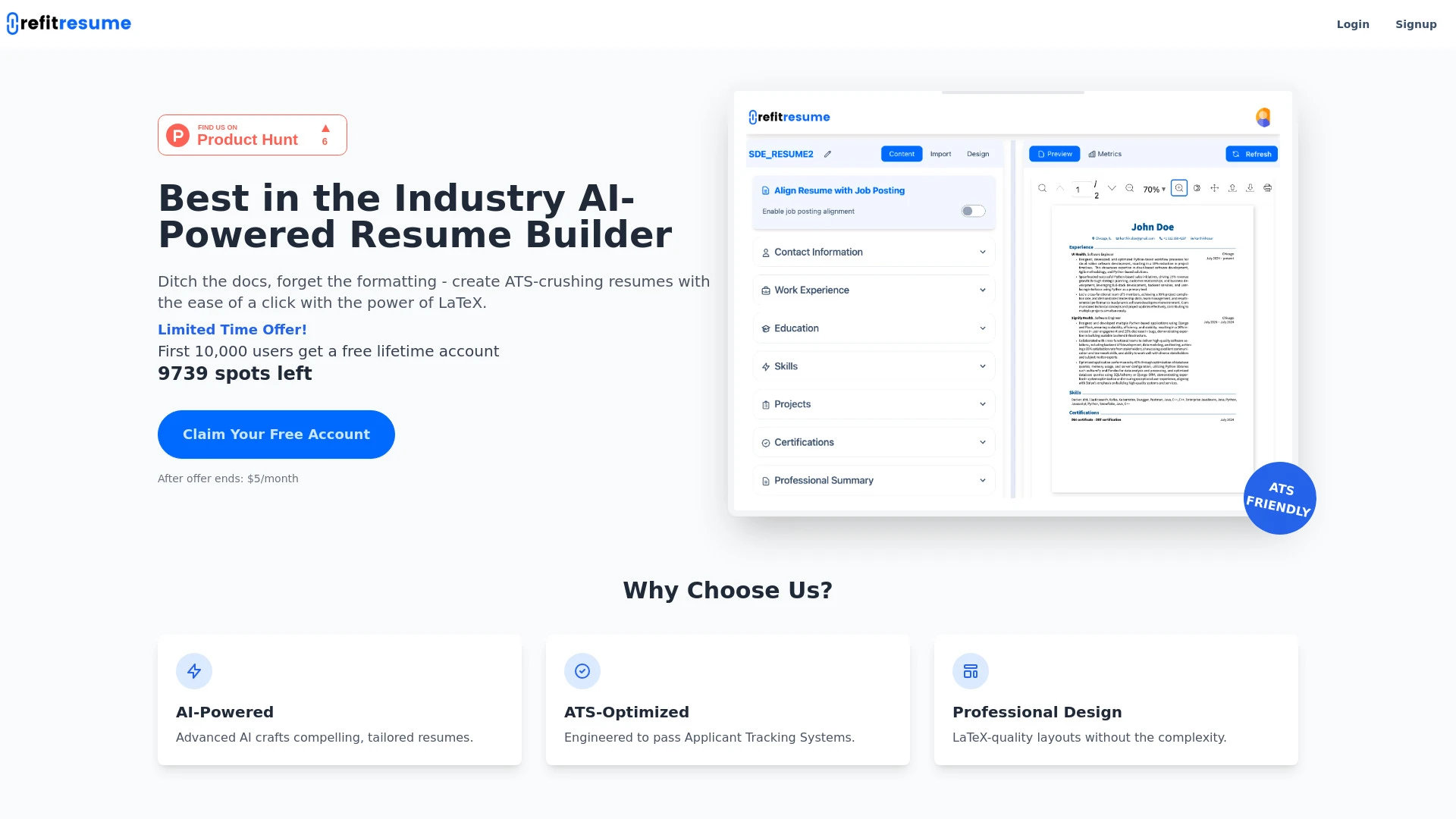
Task: Click the AI-Powered lightning bolt icon
Action: tap(194, 670)
